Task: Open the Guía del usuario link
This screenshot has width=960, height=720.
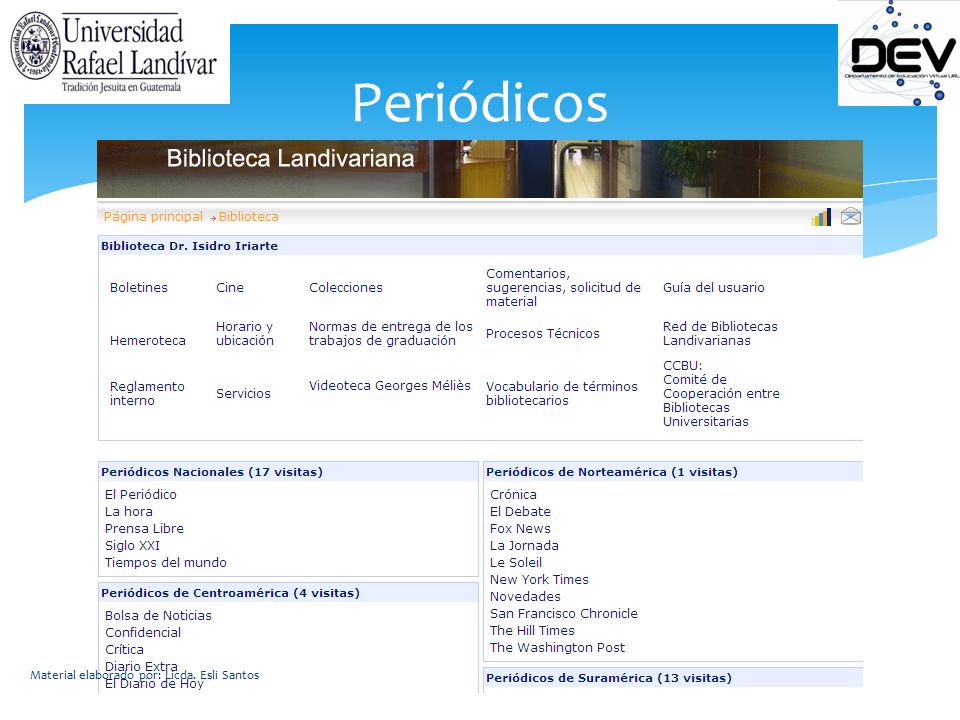Action: tap(713, 287)
